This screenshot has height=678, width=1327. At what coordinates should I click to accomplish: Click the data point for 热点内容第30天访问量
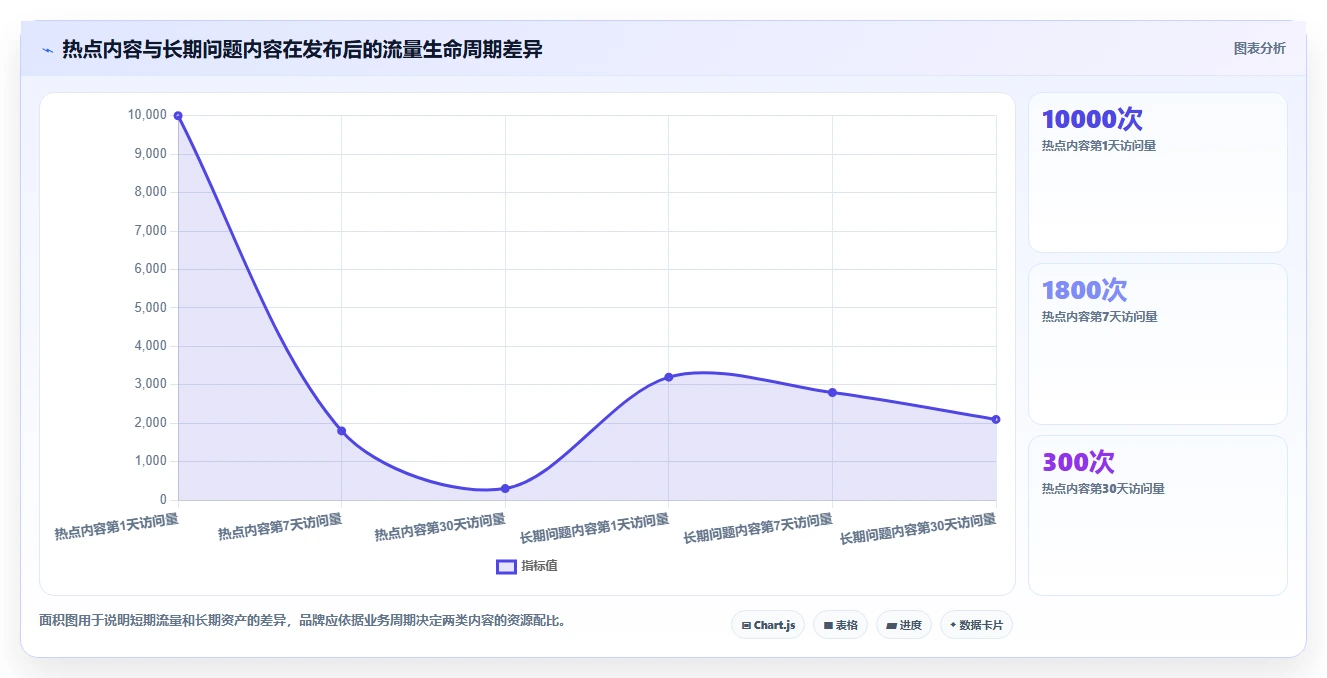505,489
